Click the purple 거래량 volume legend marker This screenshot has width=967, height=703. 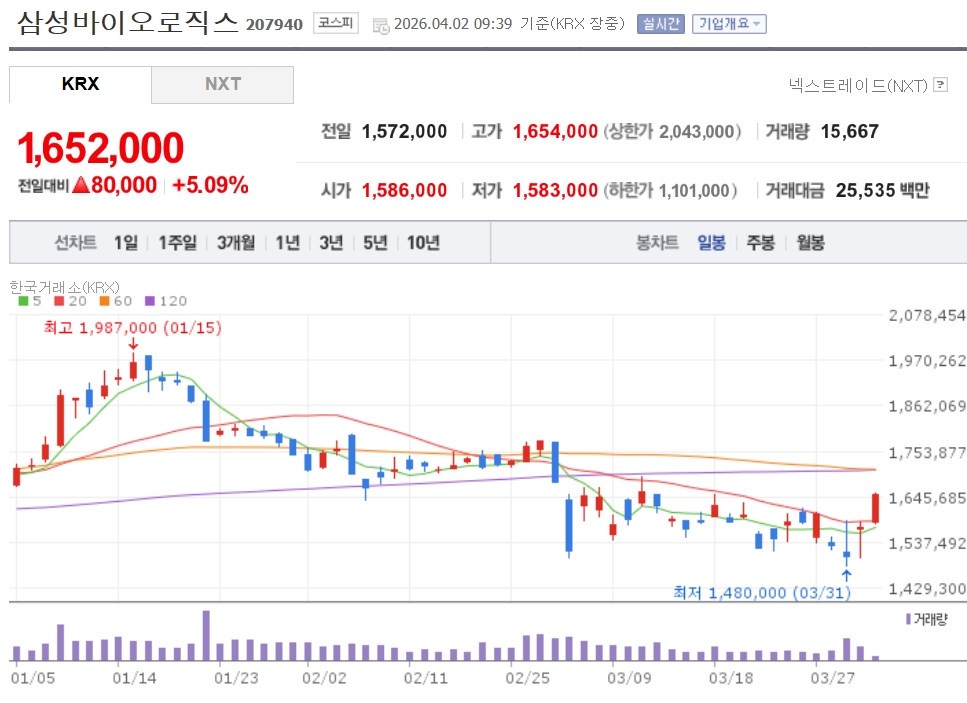(x=908, y=619)
